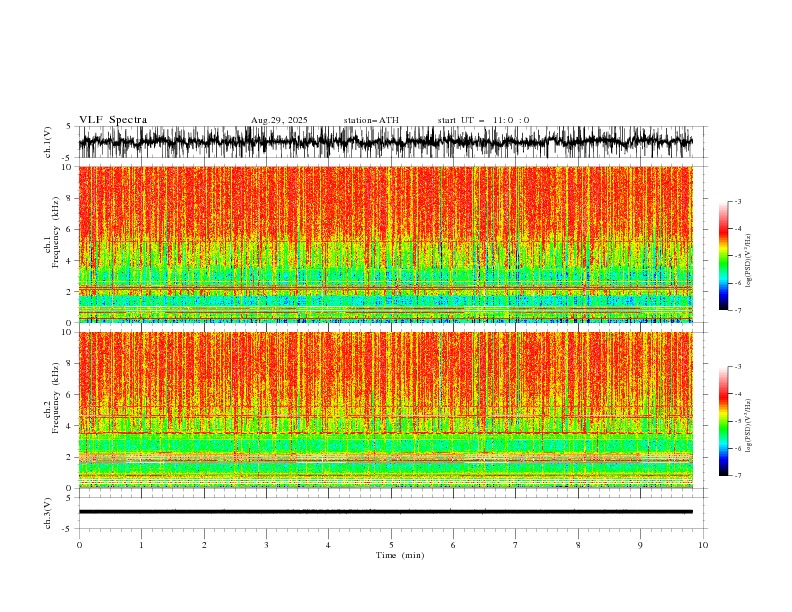Image resolution: width=792 pixels, height=612 pixels.
Task: Click the ch.2 color bar "log(PSD)(V²/Hz)" label
Action: click(x=748, y=426)
